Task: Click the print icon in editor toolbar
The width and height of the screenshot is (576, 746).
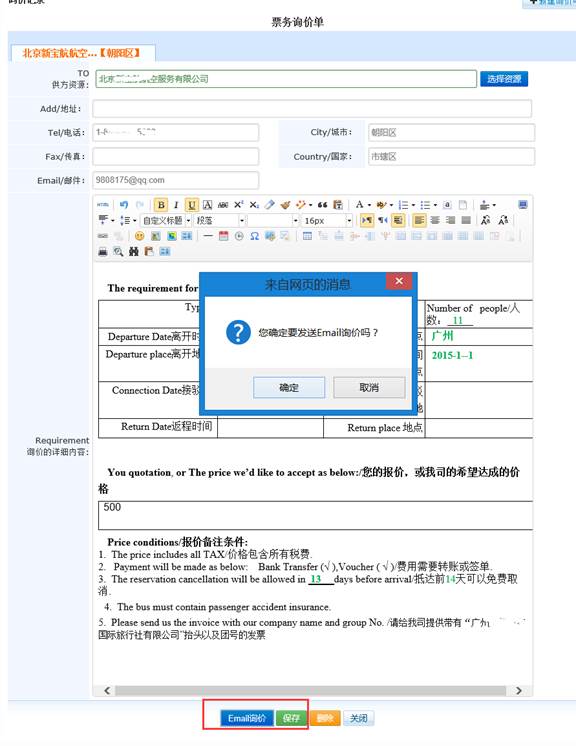Action: click(103, 251)
